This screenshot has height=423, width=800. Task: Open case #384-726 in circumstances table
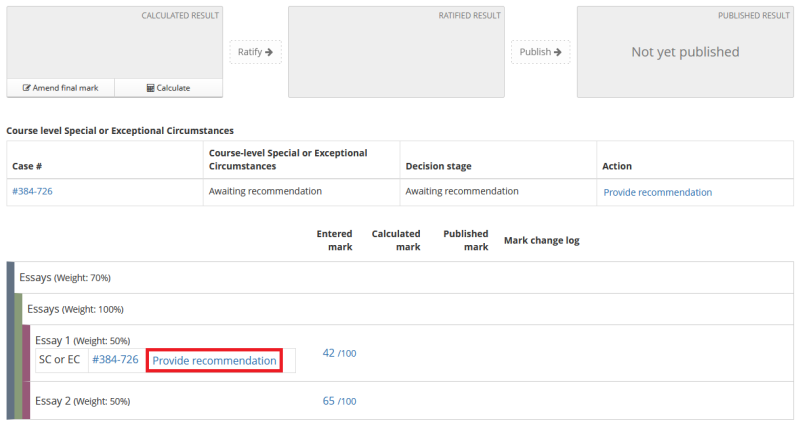pyautogui.click(x=32, y=191)
